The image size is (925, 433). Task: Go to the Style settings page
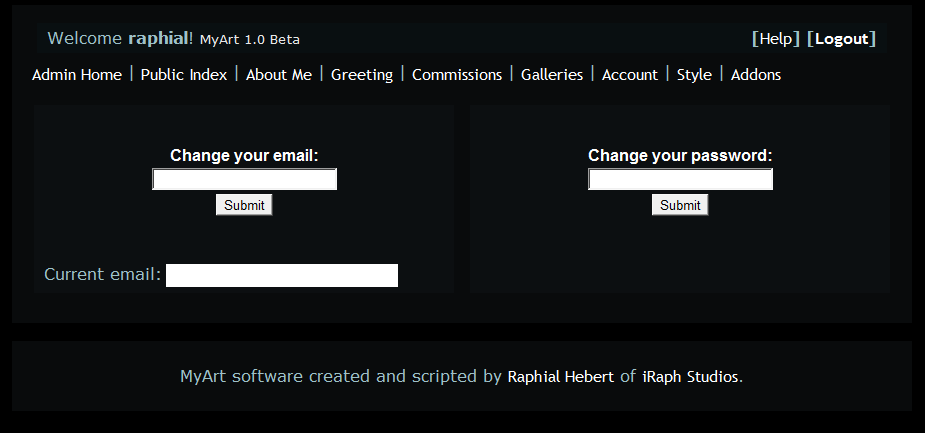(694, 75)
